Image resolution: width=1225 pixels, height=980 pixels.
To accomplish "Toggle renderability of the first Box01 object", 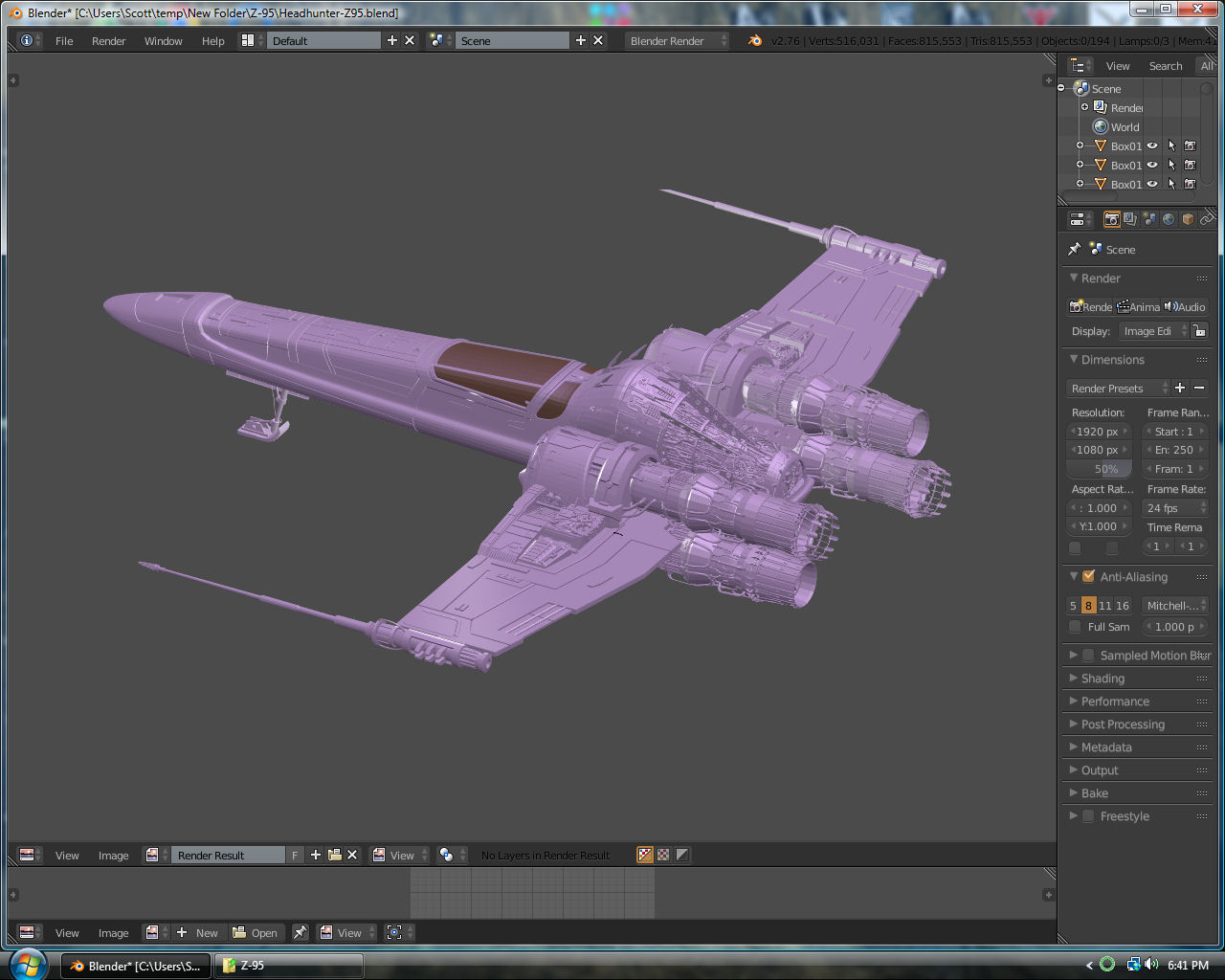I will point(1190,145).
